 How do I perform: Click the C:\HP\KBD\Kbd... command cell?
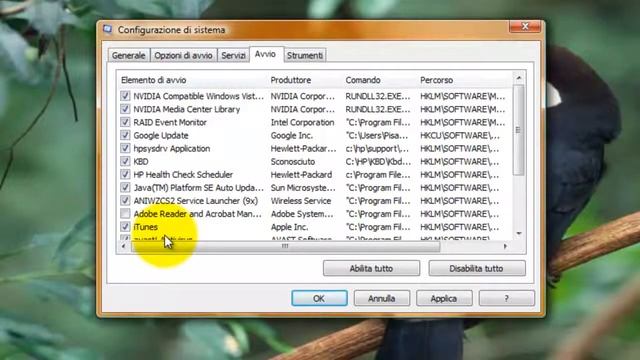(x=378, y=161)
